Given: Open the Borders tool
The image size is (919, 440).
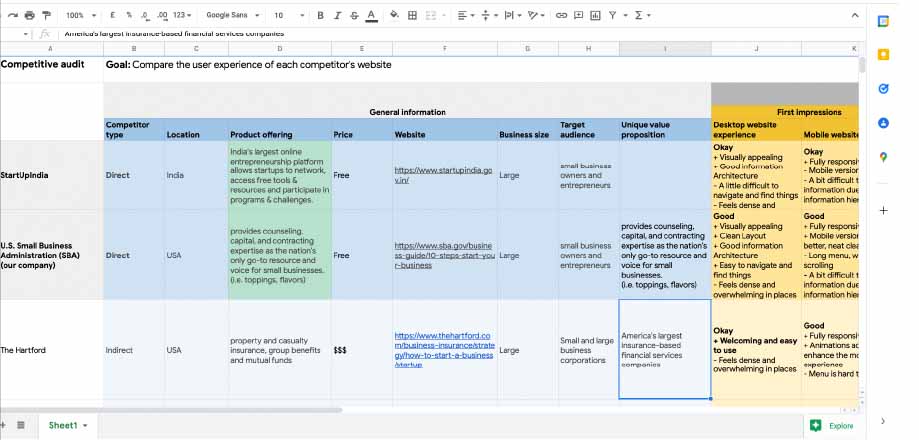Looking at the screenshot, I should tap(413, 15).
